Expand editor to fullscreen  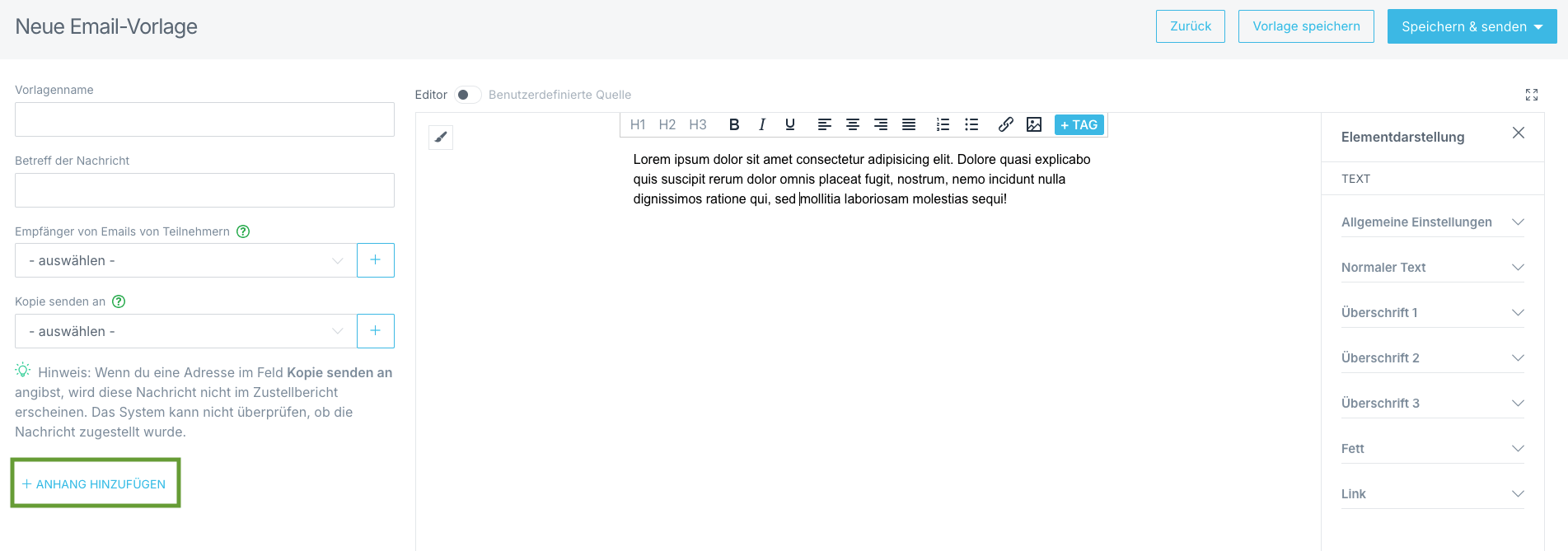1531,95
